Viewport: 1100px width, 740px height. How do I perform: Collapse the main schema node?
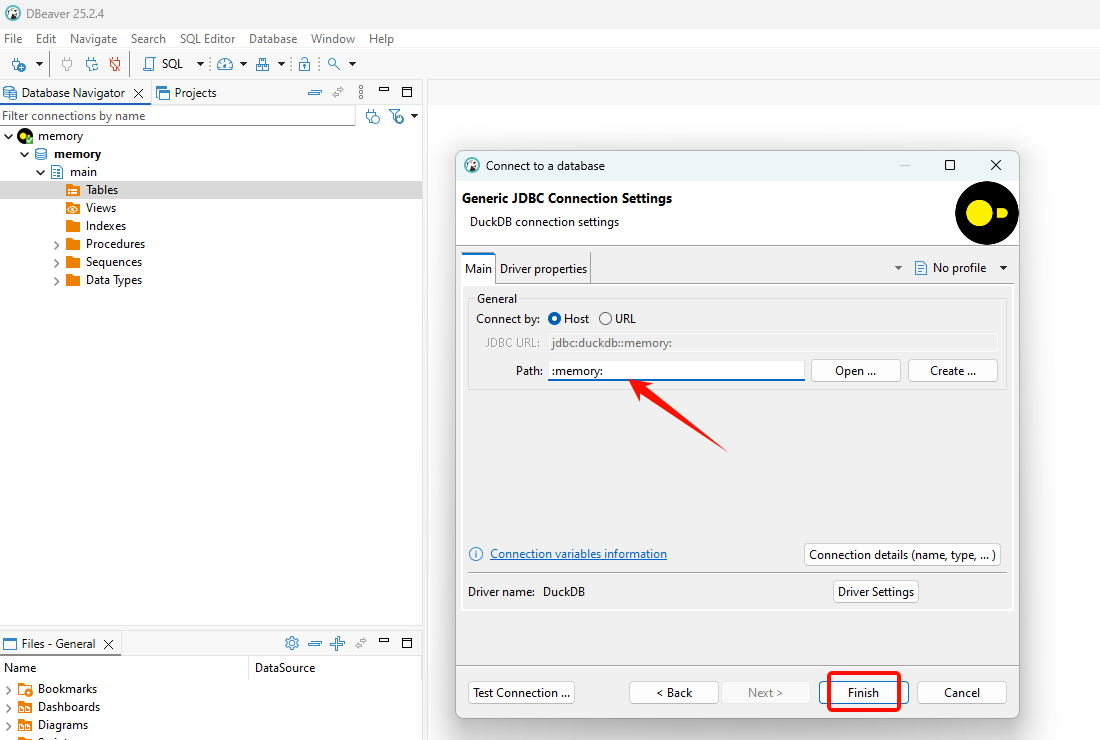41,172
